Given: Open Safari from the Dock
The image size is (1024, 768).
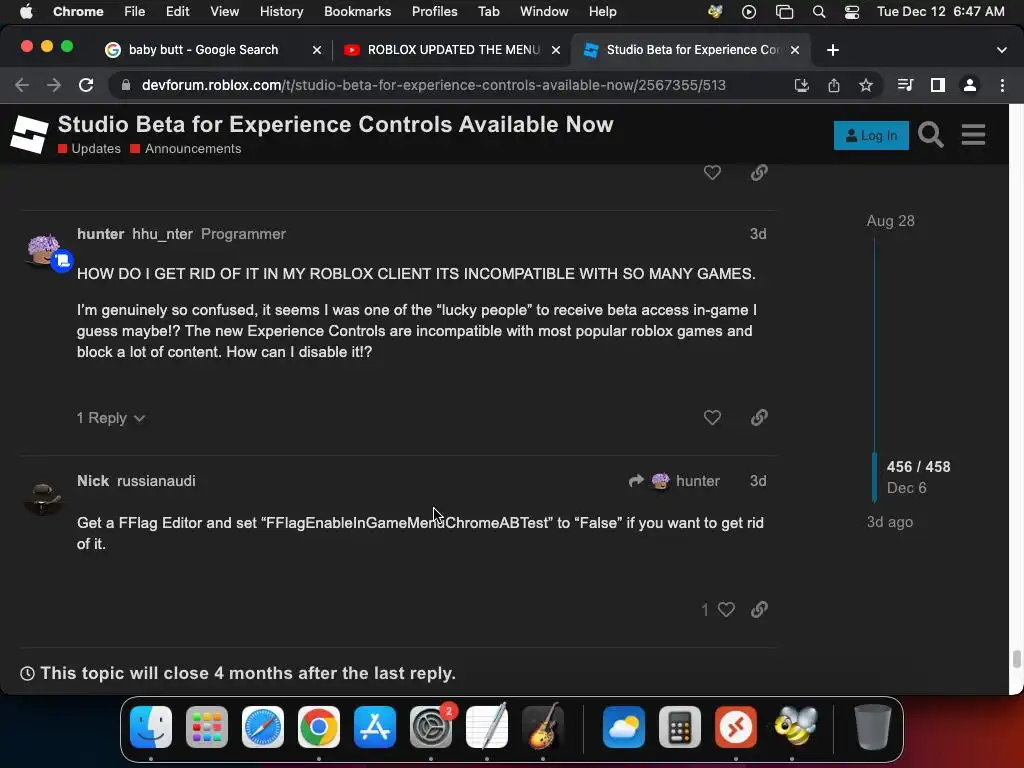Looking at the screenshot, I should (x=263, y=727).
